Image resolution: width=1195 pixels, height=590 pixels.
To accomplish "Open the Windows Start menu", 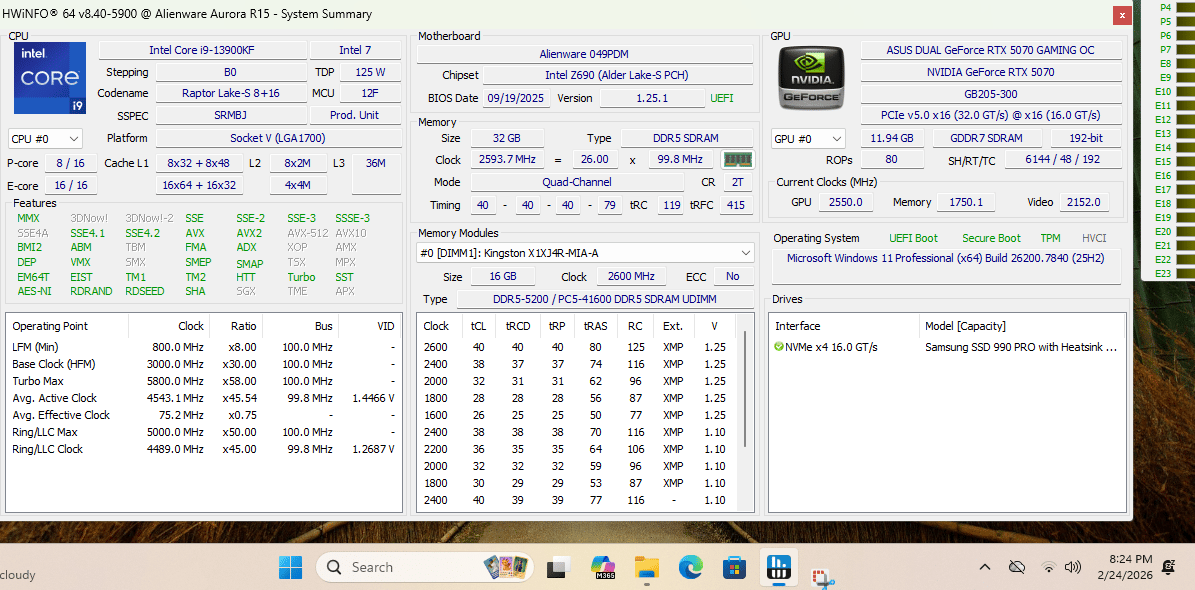I will [291, 566].
